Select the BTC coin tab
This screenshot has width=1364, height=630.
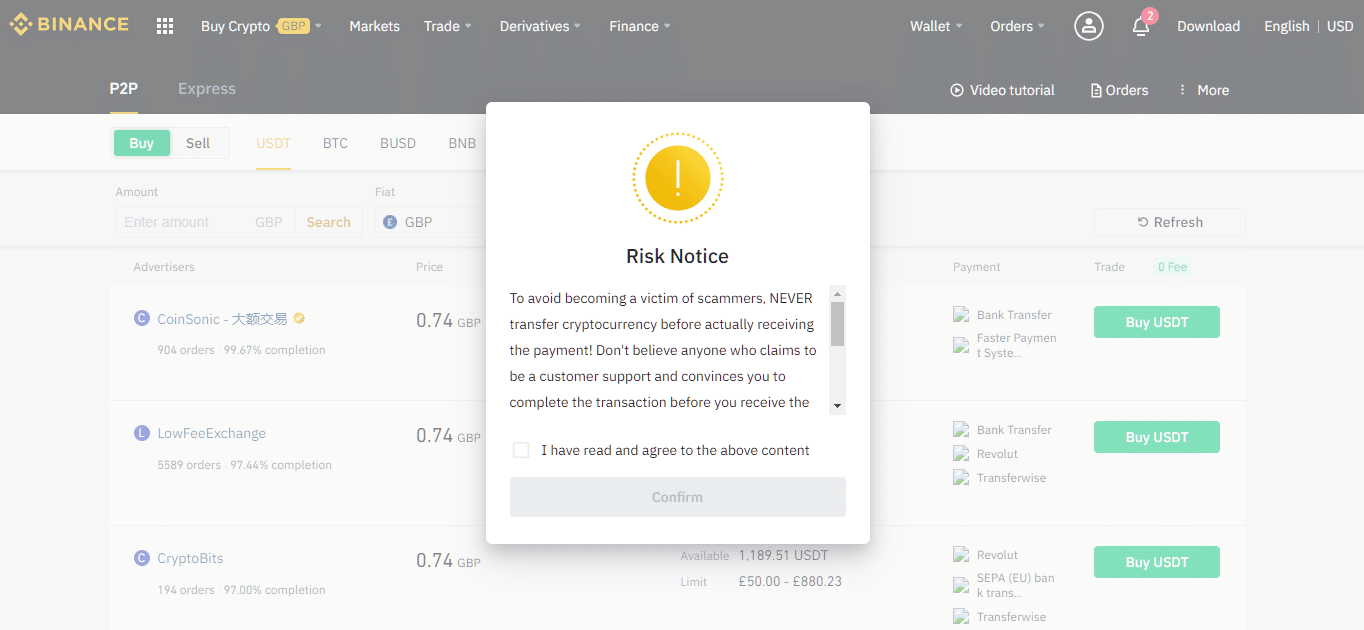coord(335,143)
